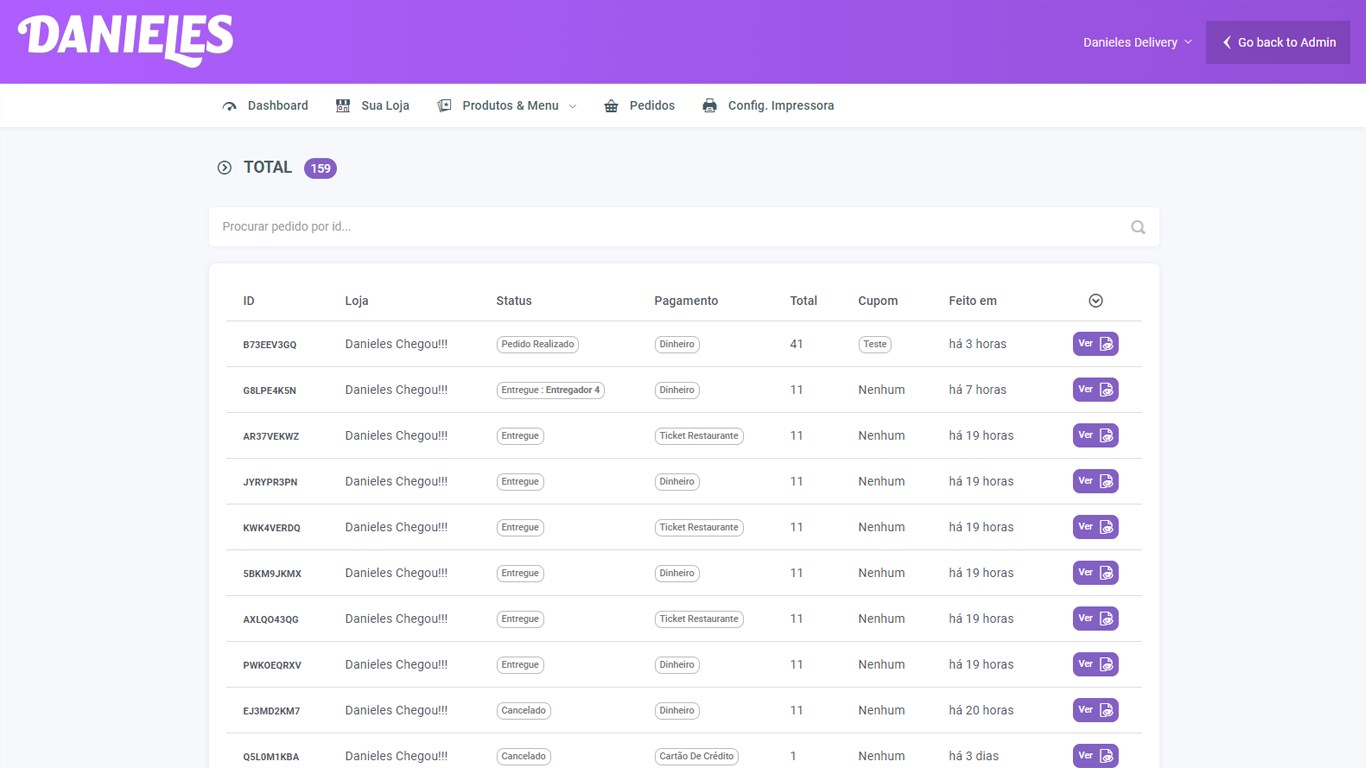The image size is (1366, 768).
Task: Click the Danieles logo
Action: coord(125,41)
